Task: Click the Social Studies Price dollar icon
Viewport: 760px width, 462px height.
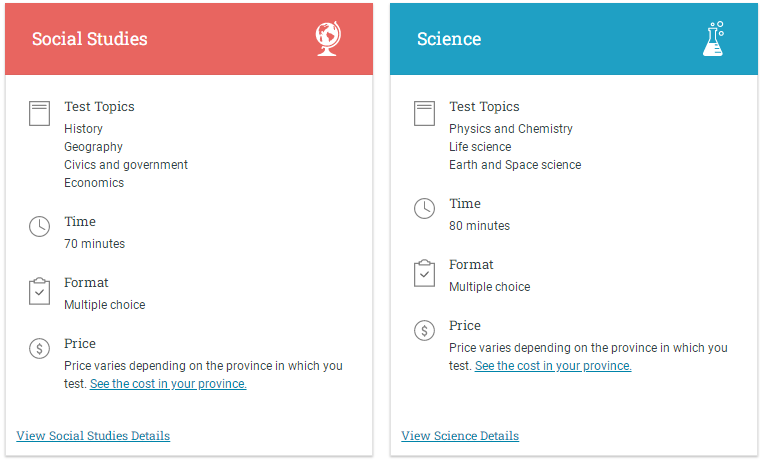Action: pyautogui.click(x=39, y=349)
